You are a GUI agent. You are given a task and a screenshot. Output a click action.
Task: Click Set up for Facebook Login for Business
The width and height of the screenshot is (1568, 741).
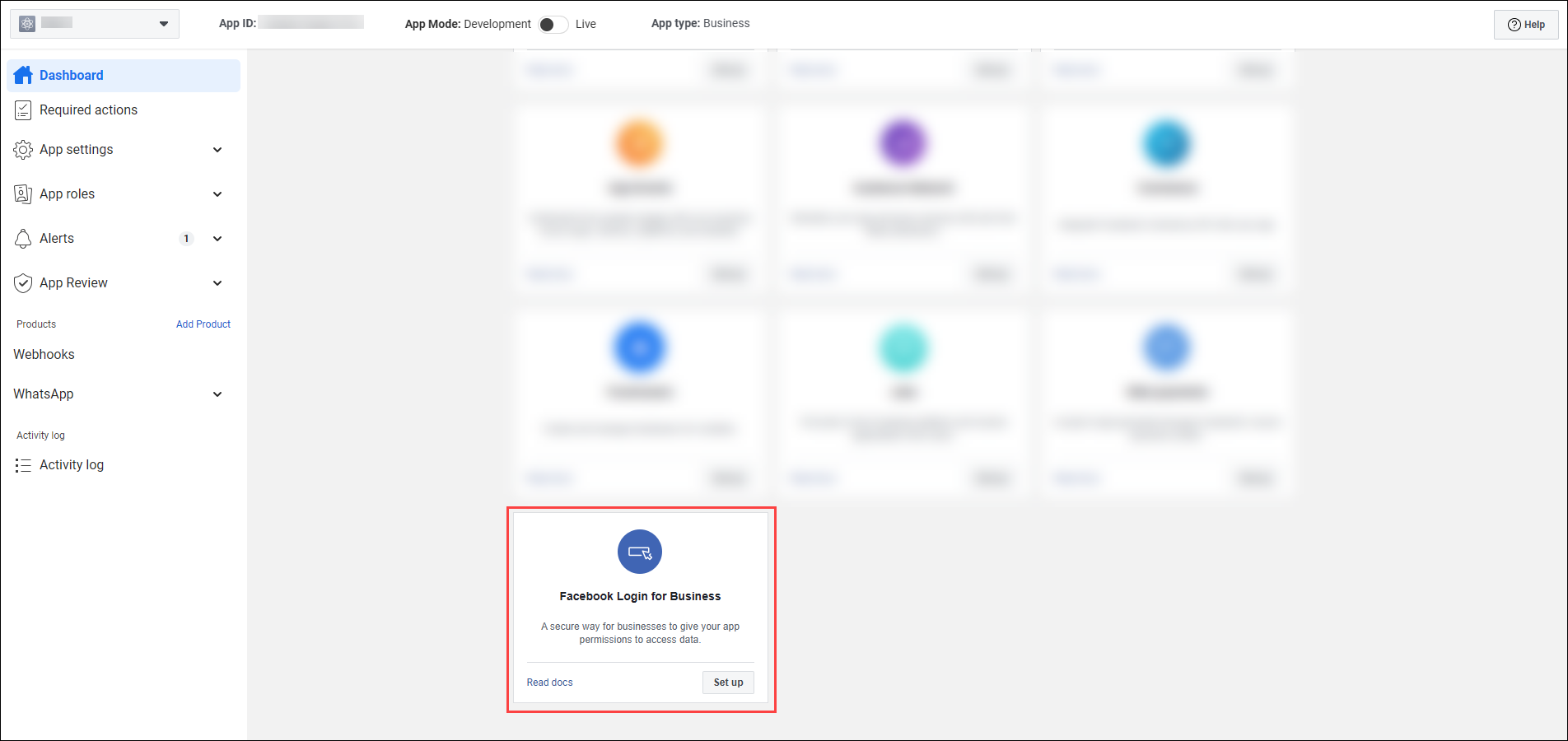(727, 682)
